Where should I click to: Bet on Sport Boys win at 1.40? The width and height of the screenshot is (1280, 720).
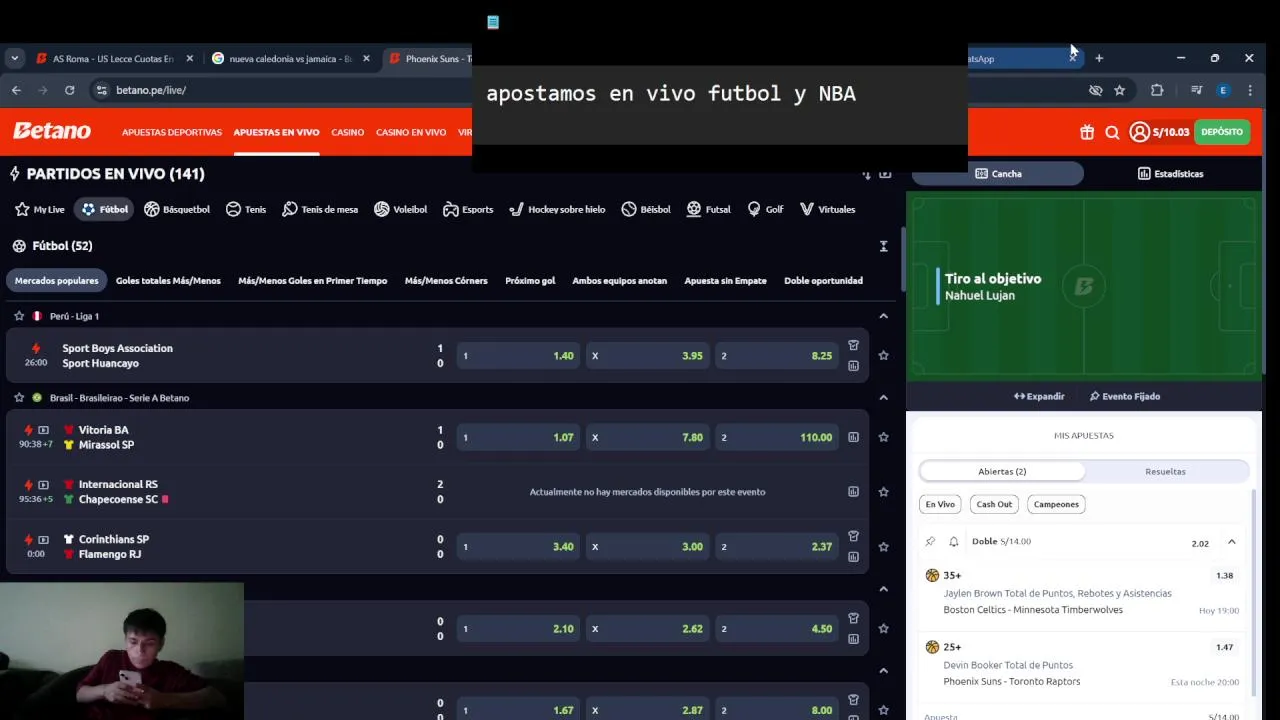518,355
